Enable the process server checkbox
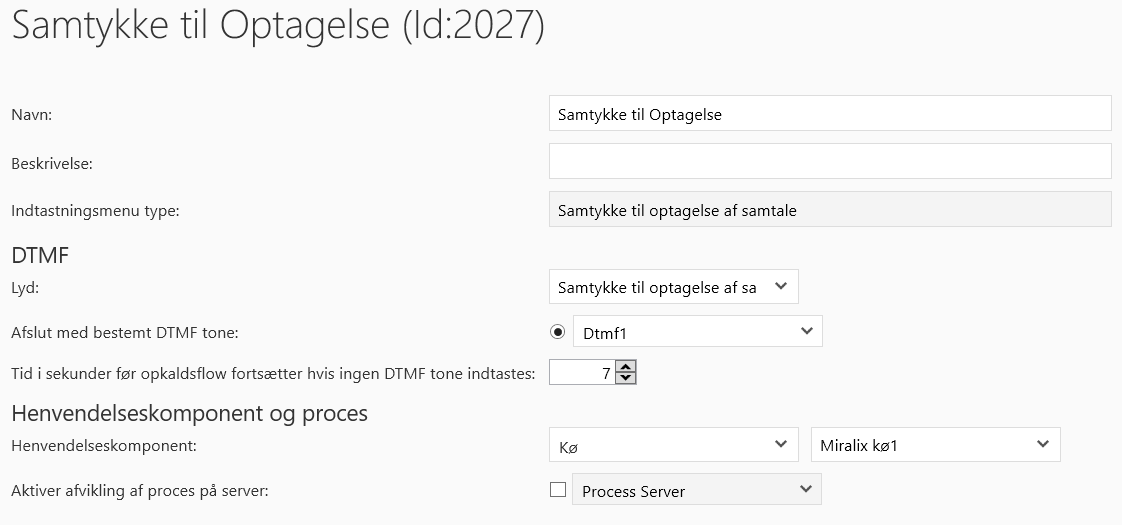Screen dimensions: 1122x525 (558, 490)
